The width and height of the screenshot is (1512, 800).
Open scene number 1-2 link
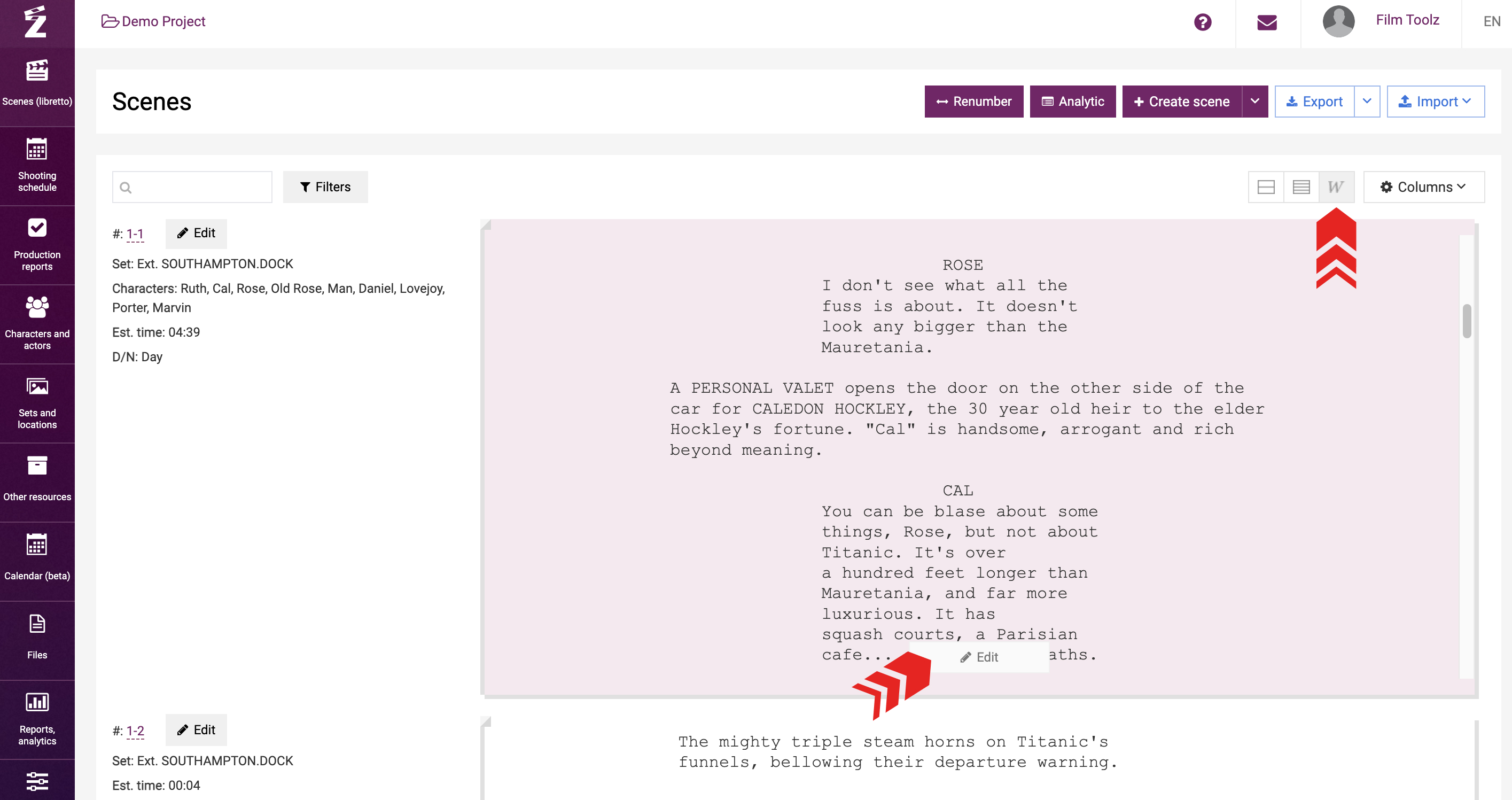[135, 731]
